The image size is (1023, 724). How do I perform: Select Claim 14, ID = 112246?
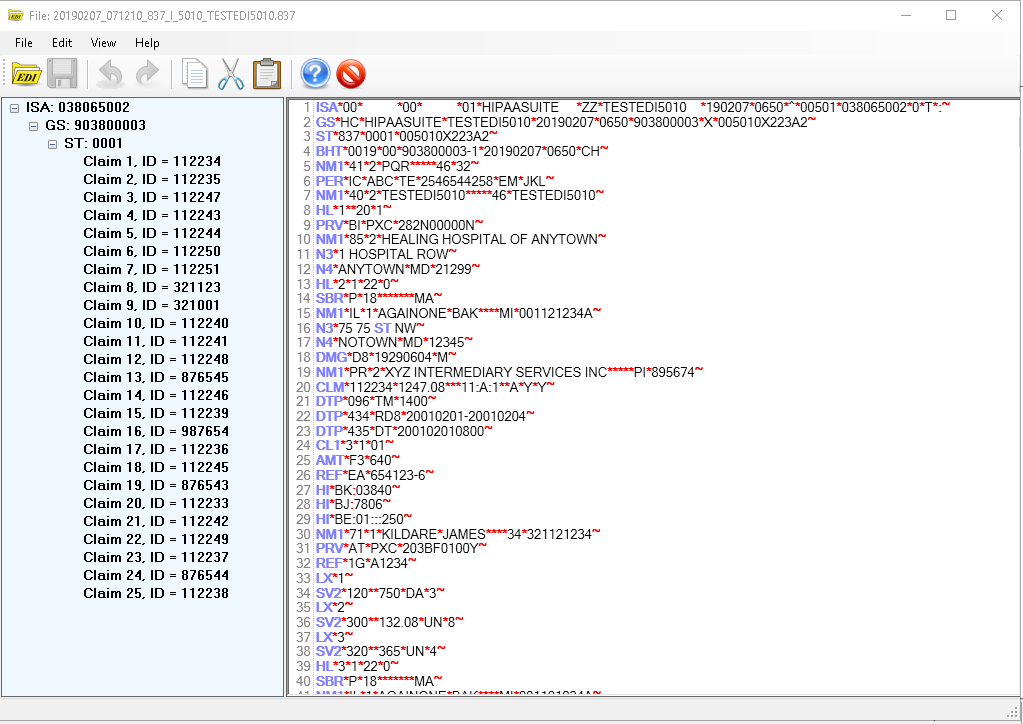(156, 395)
